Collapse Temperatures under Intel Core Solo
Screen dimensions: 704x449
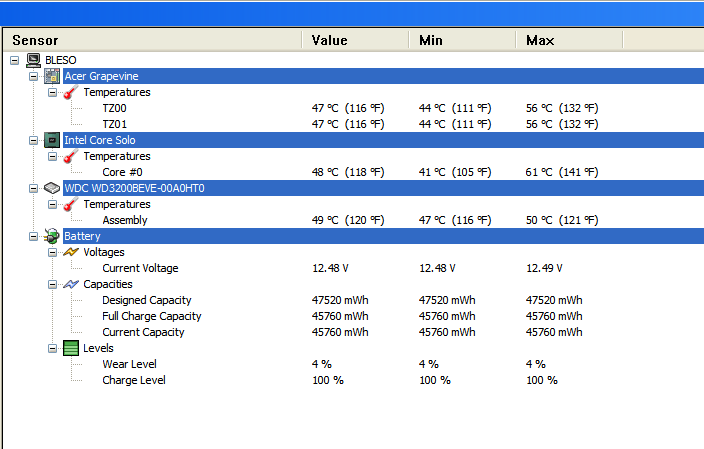52,156
